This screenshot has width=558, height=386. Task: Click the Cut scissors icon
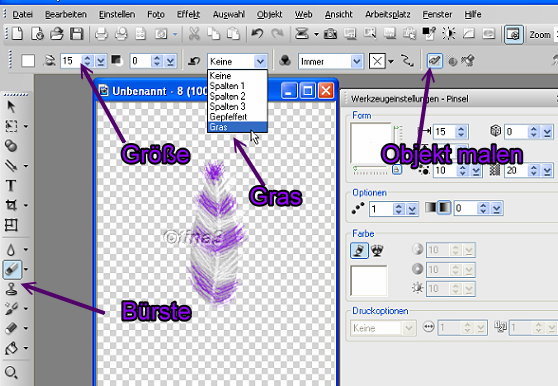coord(194,34)
